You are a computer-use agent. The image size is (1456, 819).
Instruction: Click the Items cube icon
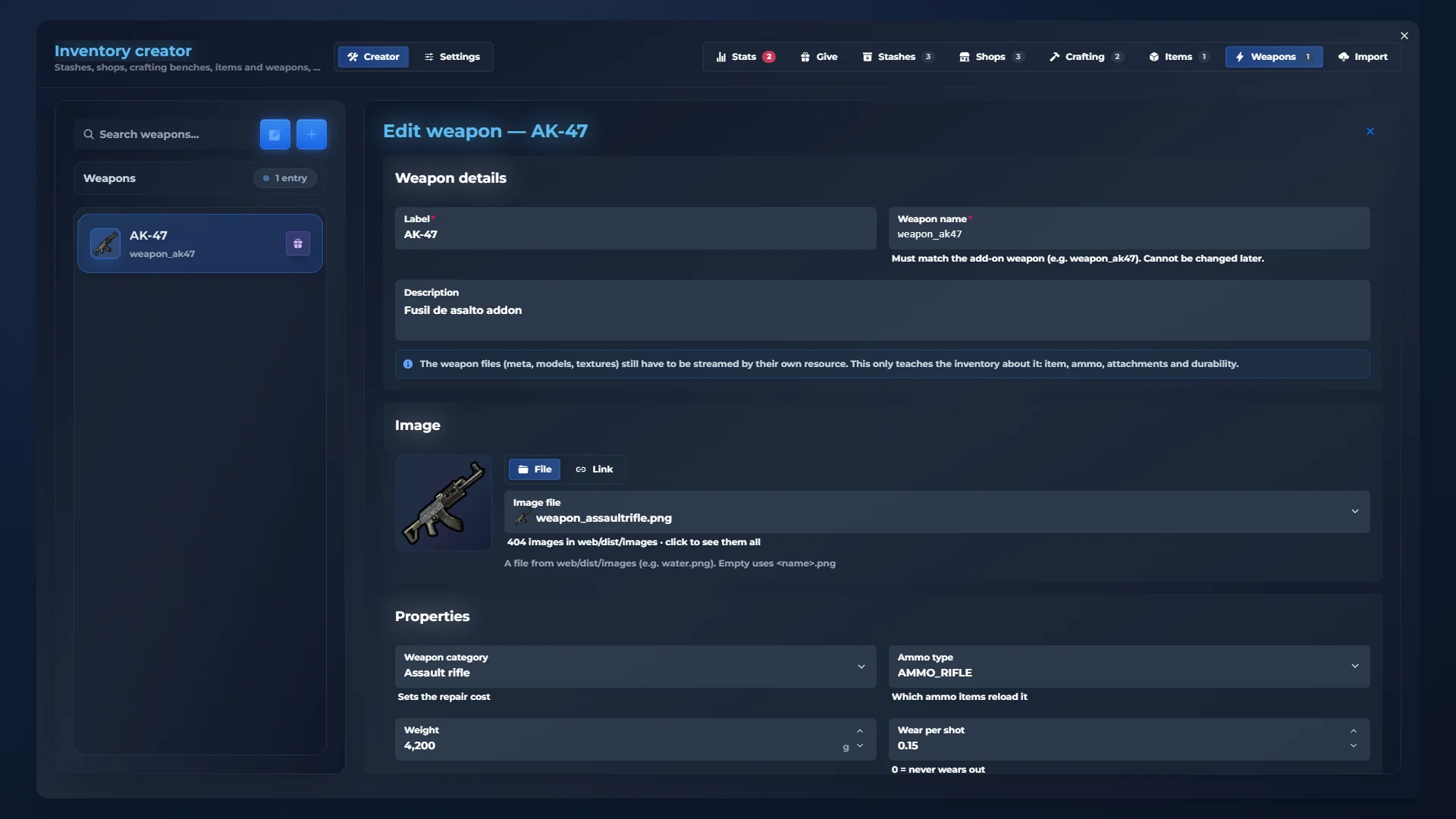pyautogui.click(x=1154, y=57)
